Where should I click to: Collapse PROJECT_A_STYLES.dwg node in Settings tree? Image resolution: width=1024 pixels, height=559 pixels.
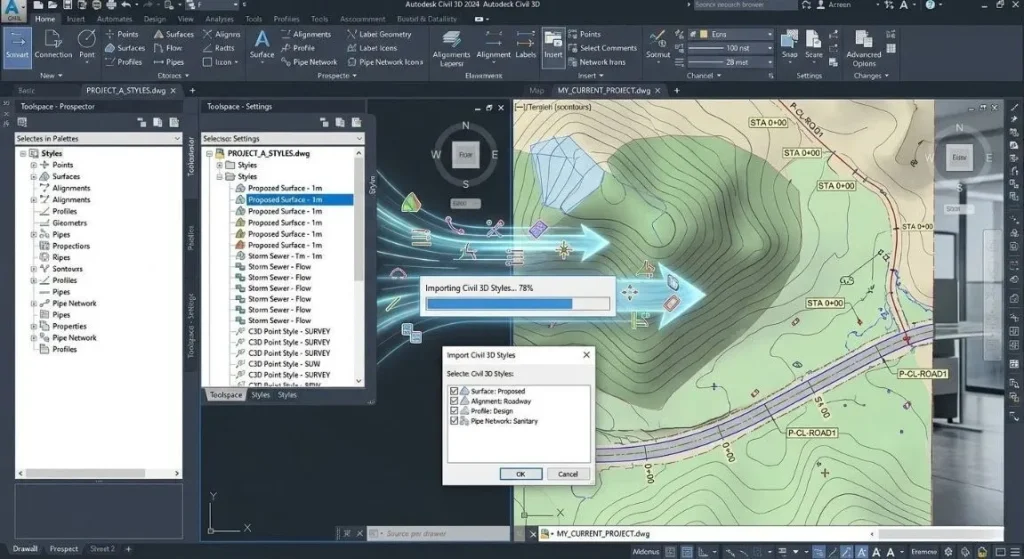pos(209,153)
